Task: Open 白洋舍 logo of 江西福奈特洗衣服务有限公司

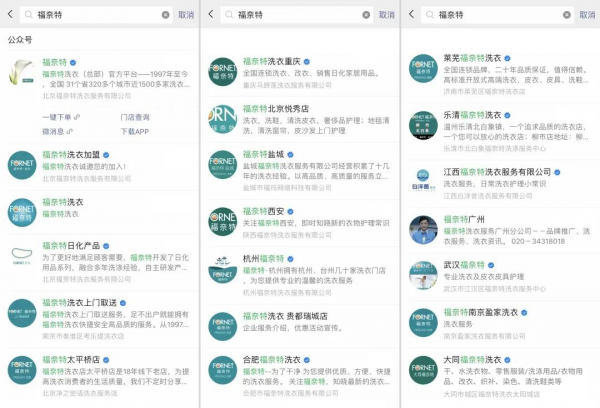Action: pos(423,182)
